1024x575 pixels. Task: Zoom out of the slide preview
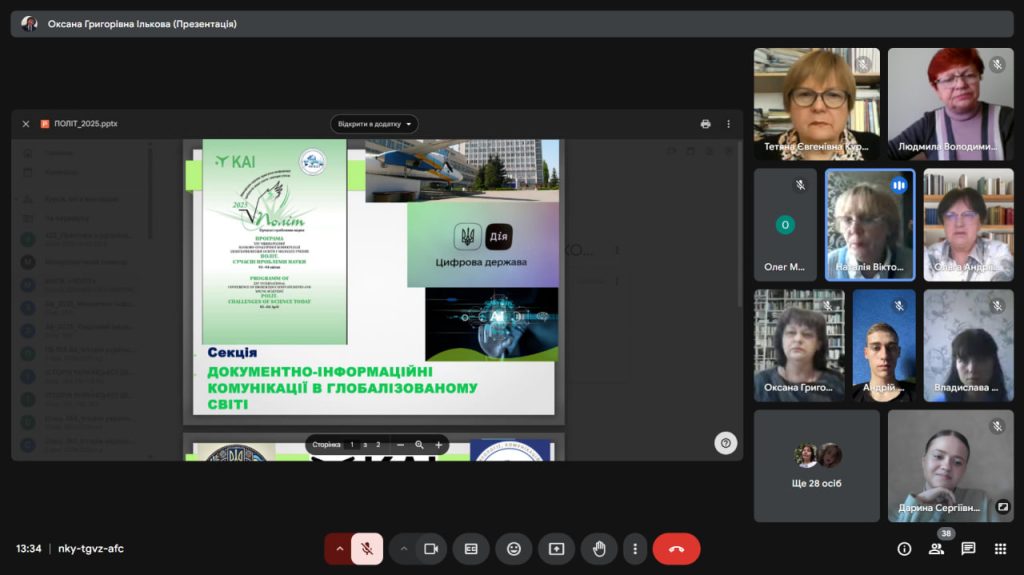pyautogui.click(x=400, y=444)
